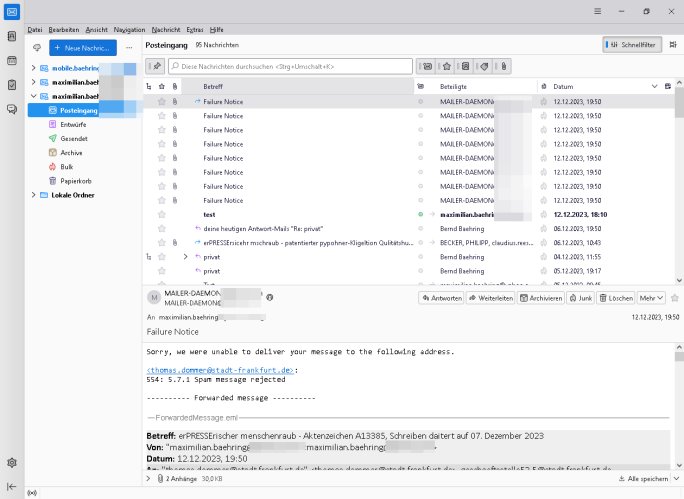Expand the second maximilian.baehring account
The width and height of the screenshot is (684, 499).
[x=34, y=82]
